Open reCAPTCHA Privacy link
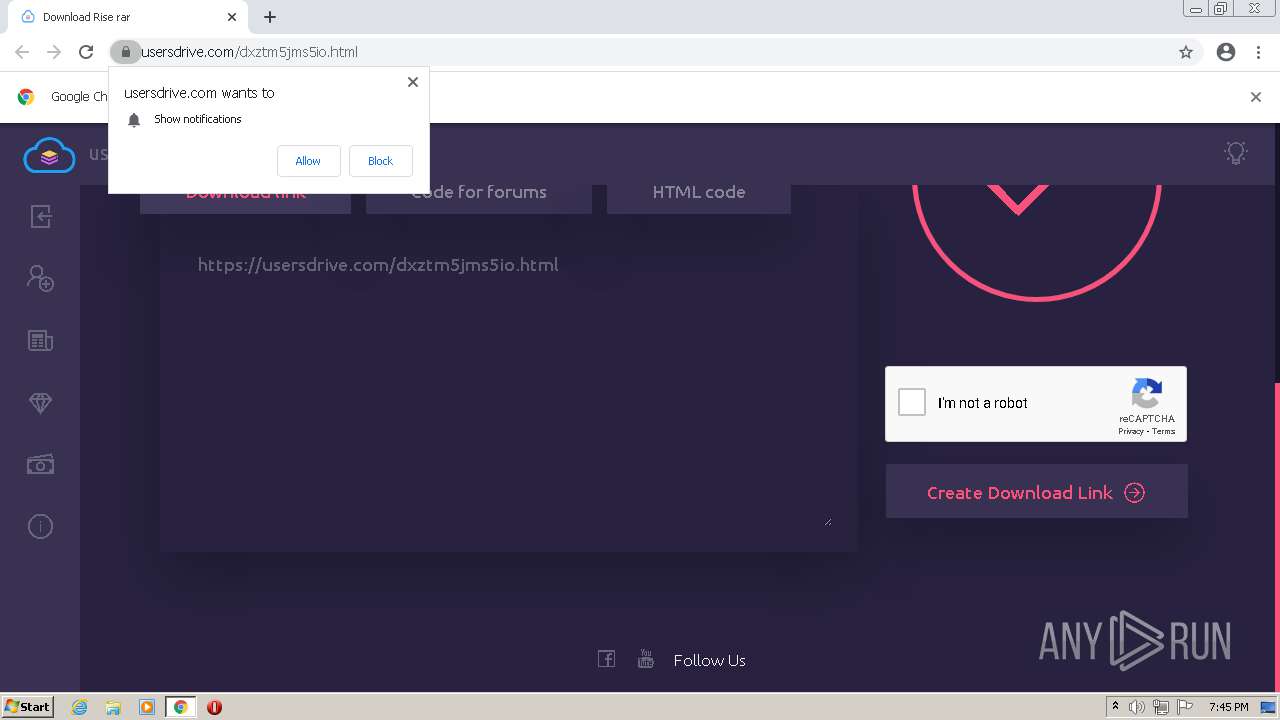 1131,431
